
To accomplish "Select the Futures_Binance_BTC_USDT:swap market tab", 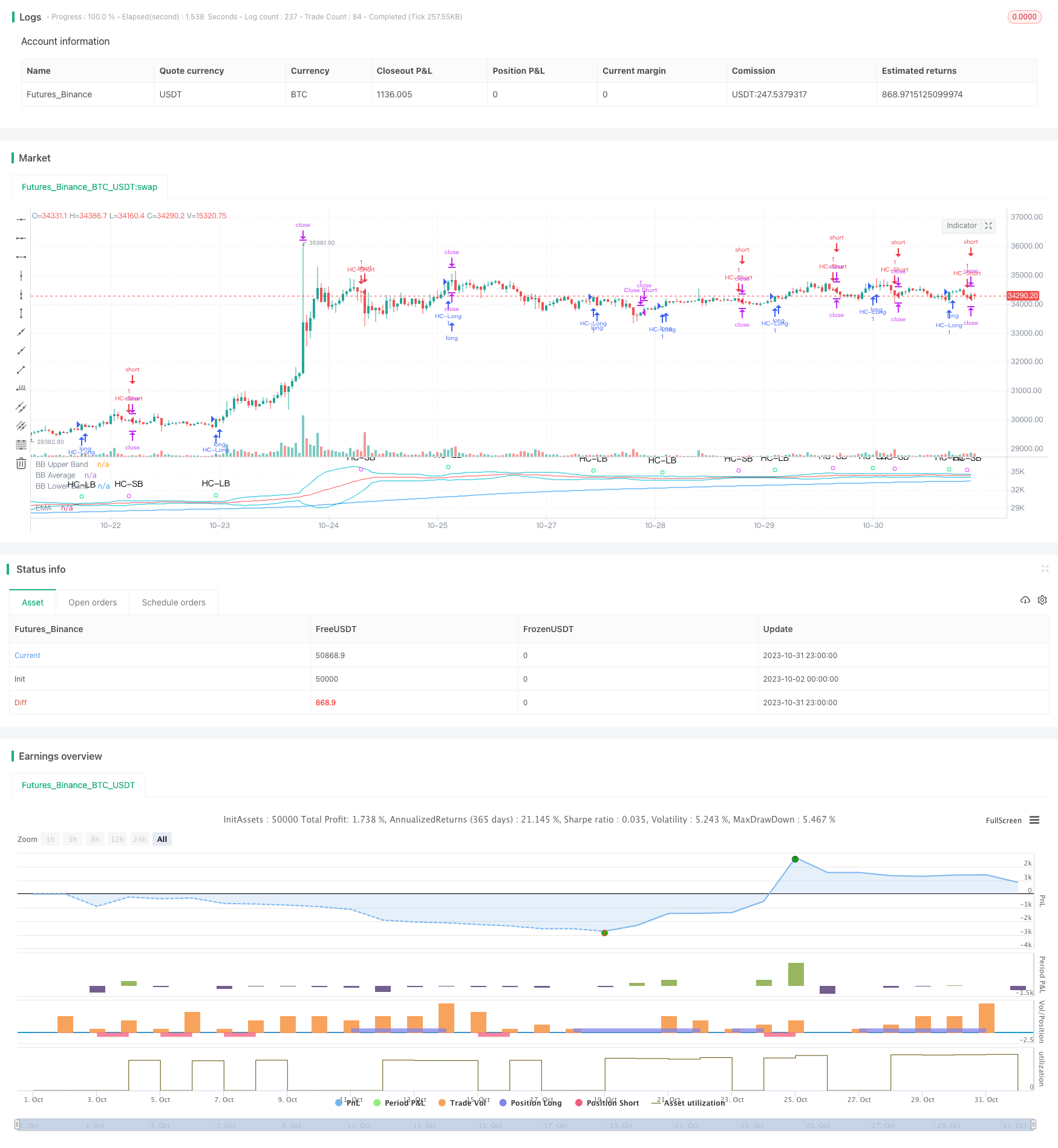I will pos(90,187).
